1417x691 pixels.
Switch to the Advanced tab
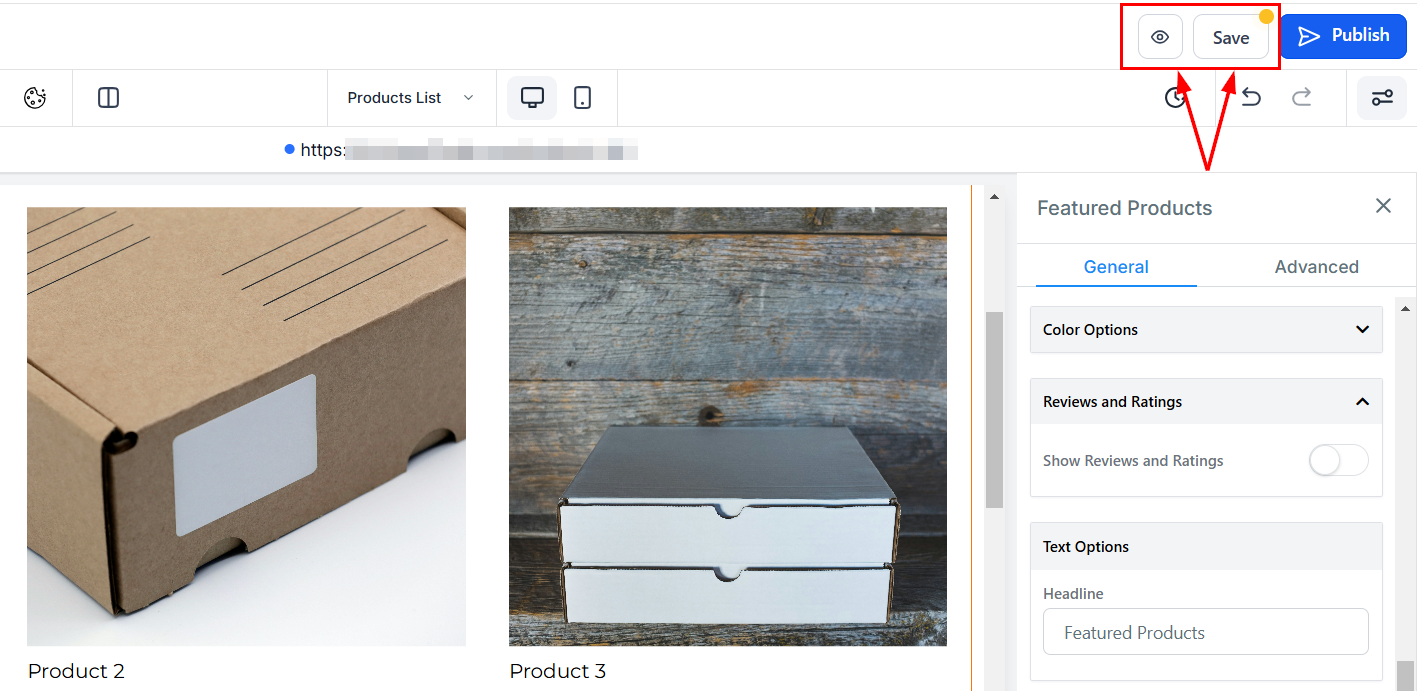click(x=1316, y=267)
